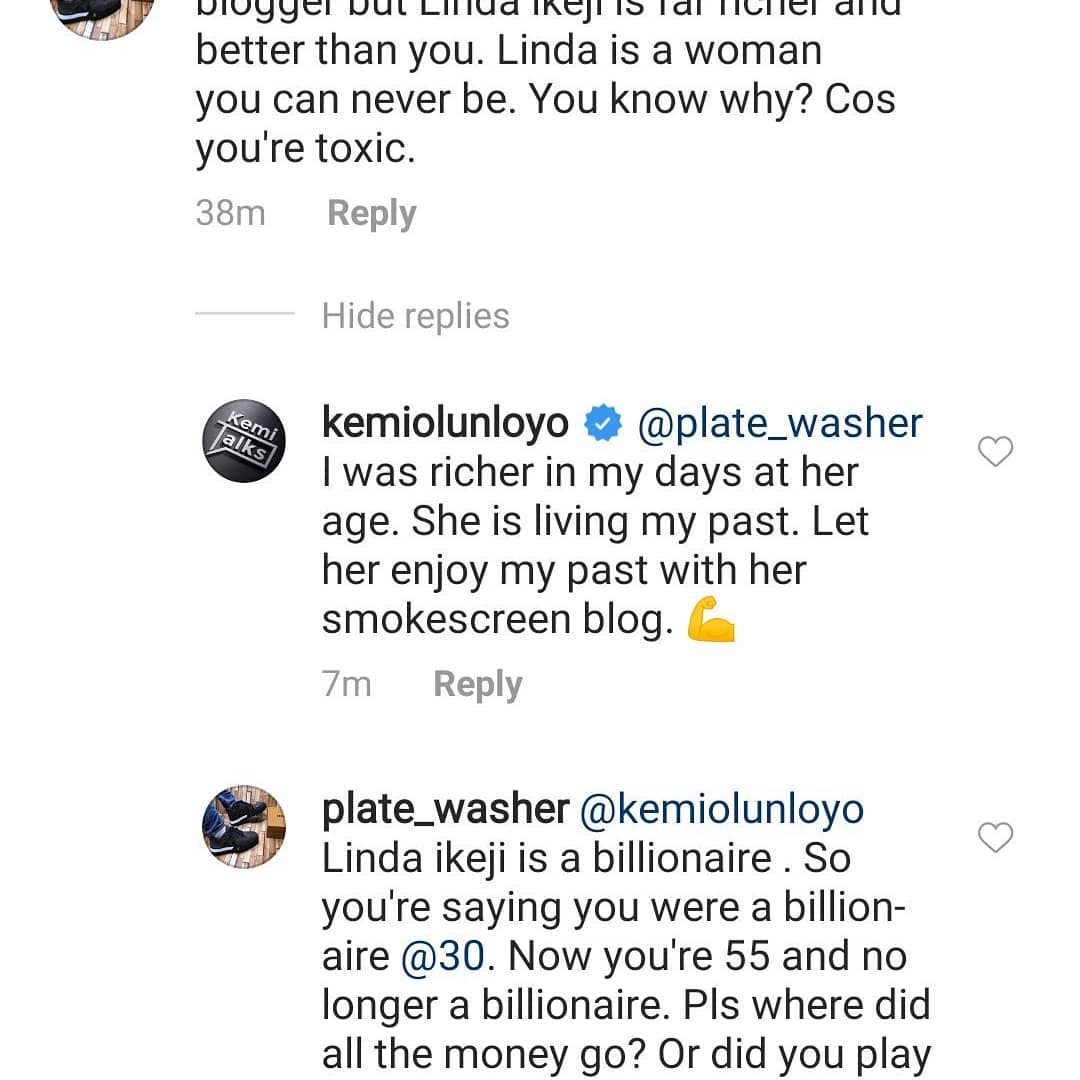Screen dimensions: 1080x1080
Task: Tap the 7m timestamp
Action: [346, 684]
